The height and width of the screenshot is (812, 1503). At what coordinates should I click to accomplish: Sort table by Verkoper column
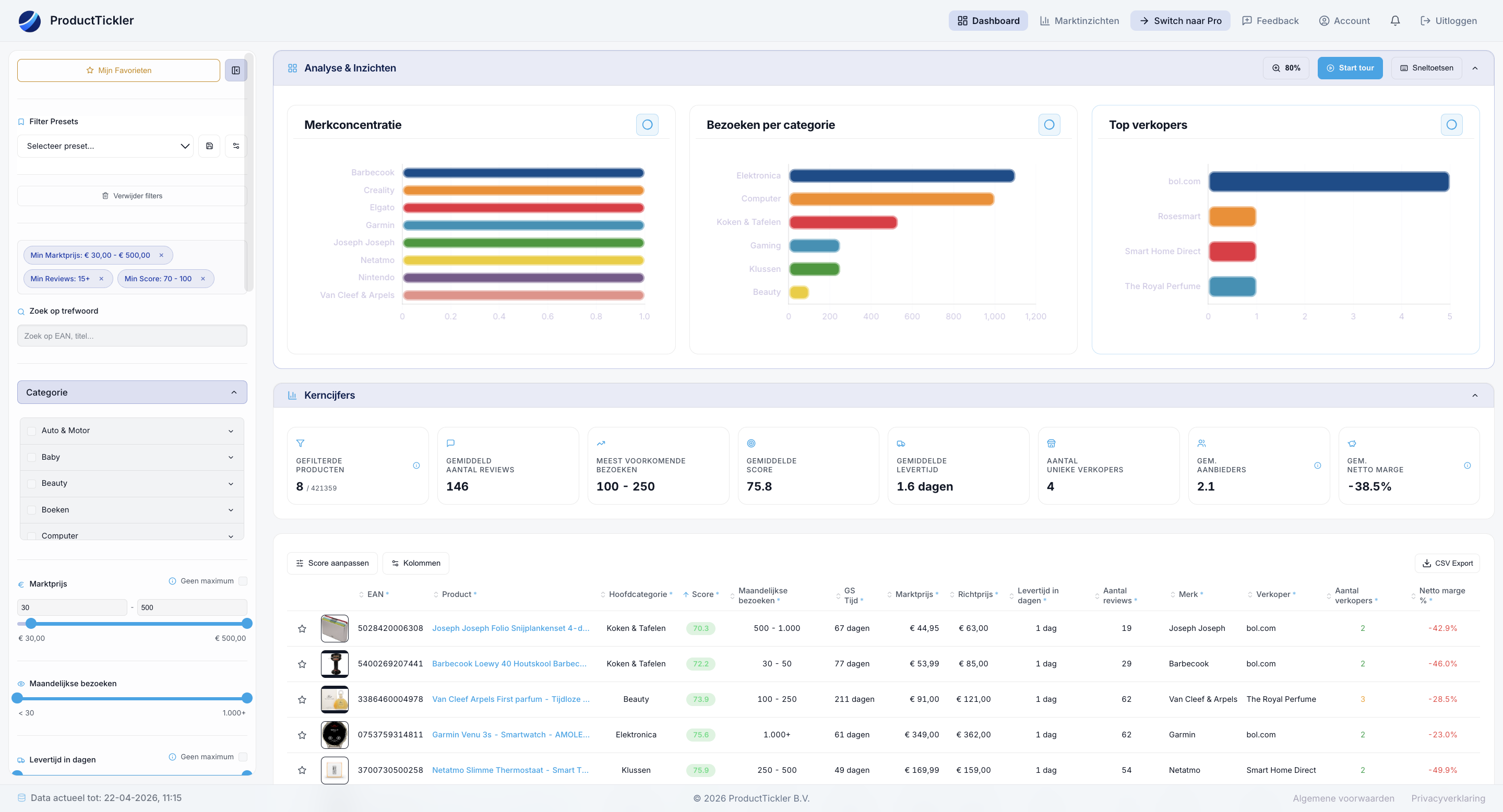(x=1272, y=594)
